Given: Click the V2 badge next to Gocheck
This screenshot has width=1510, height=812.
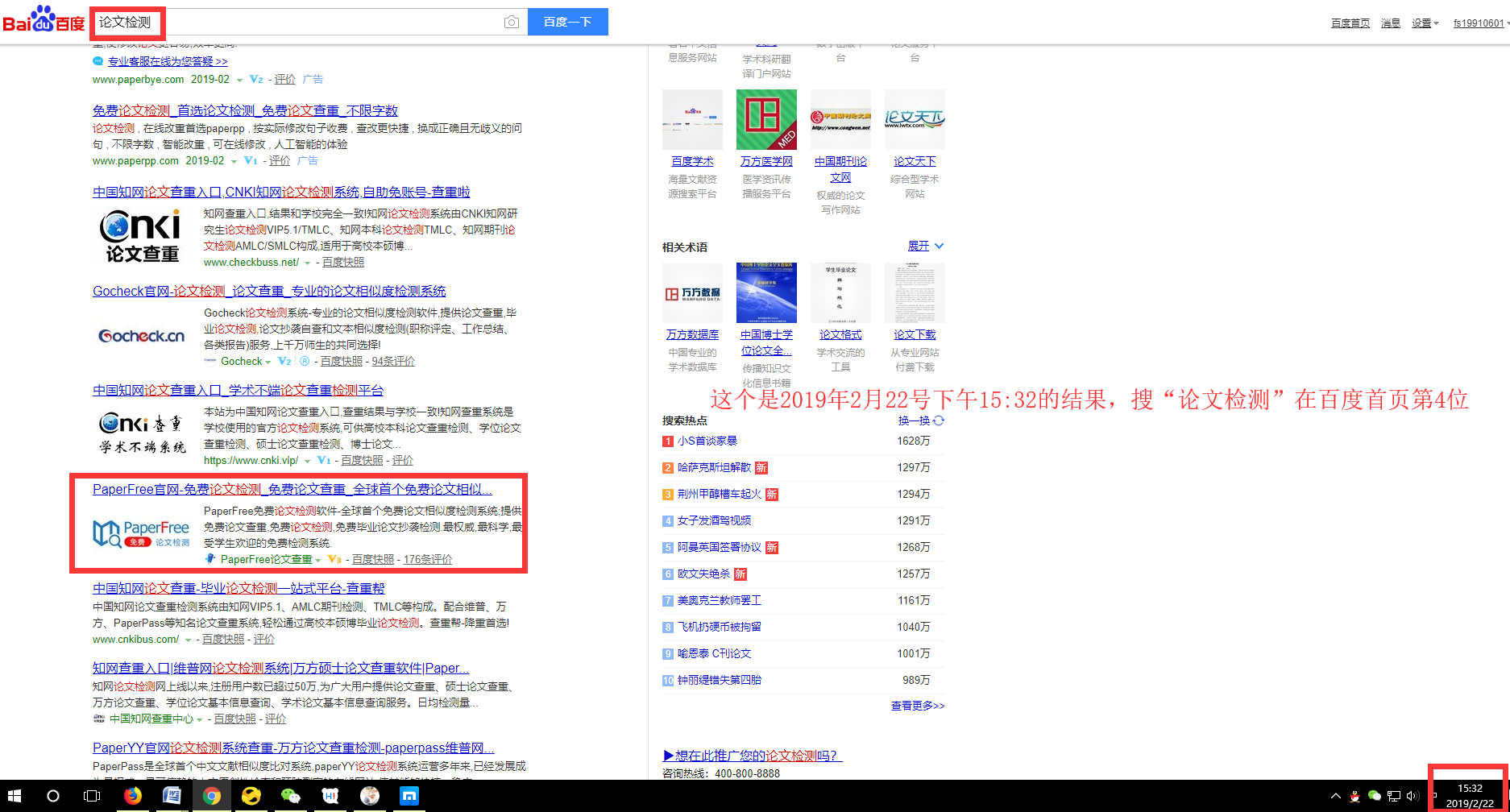Looking at the screenshot, I should tap(284, 362).
